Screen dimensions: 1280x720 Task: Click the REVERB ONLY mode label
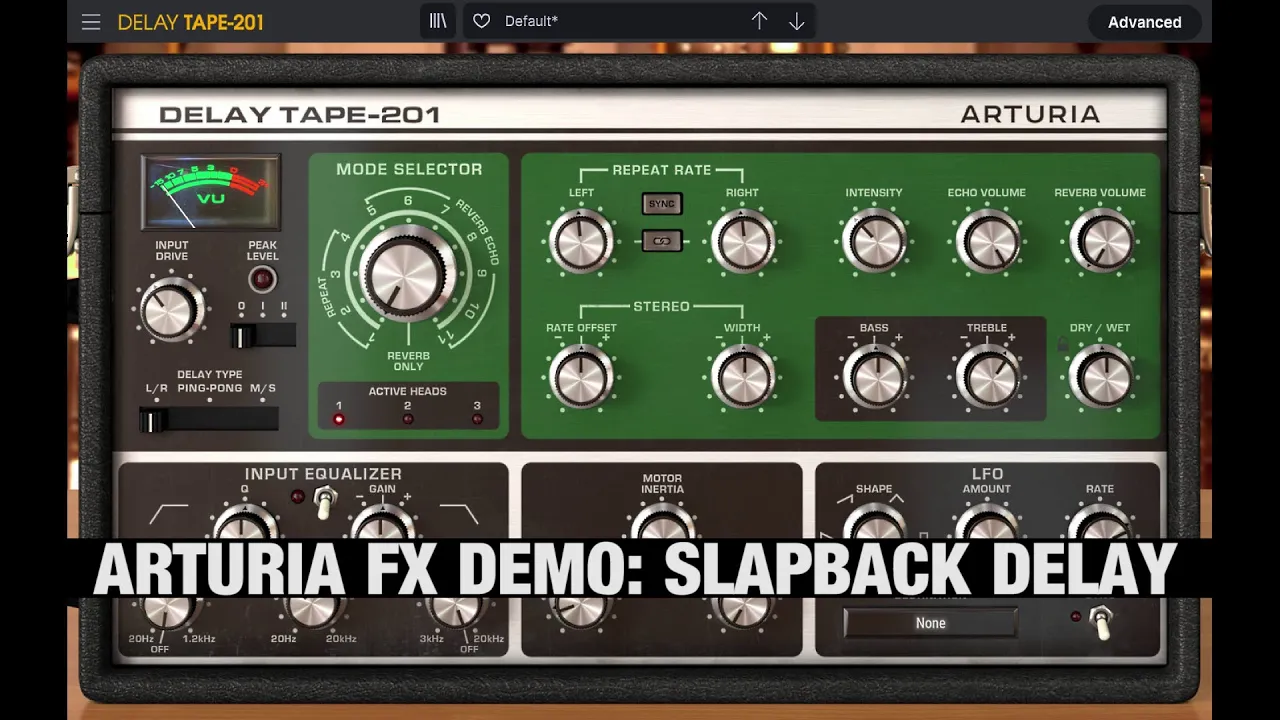pos(408,361)
